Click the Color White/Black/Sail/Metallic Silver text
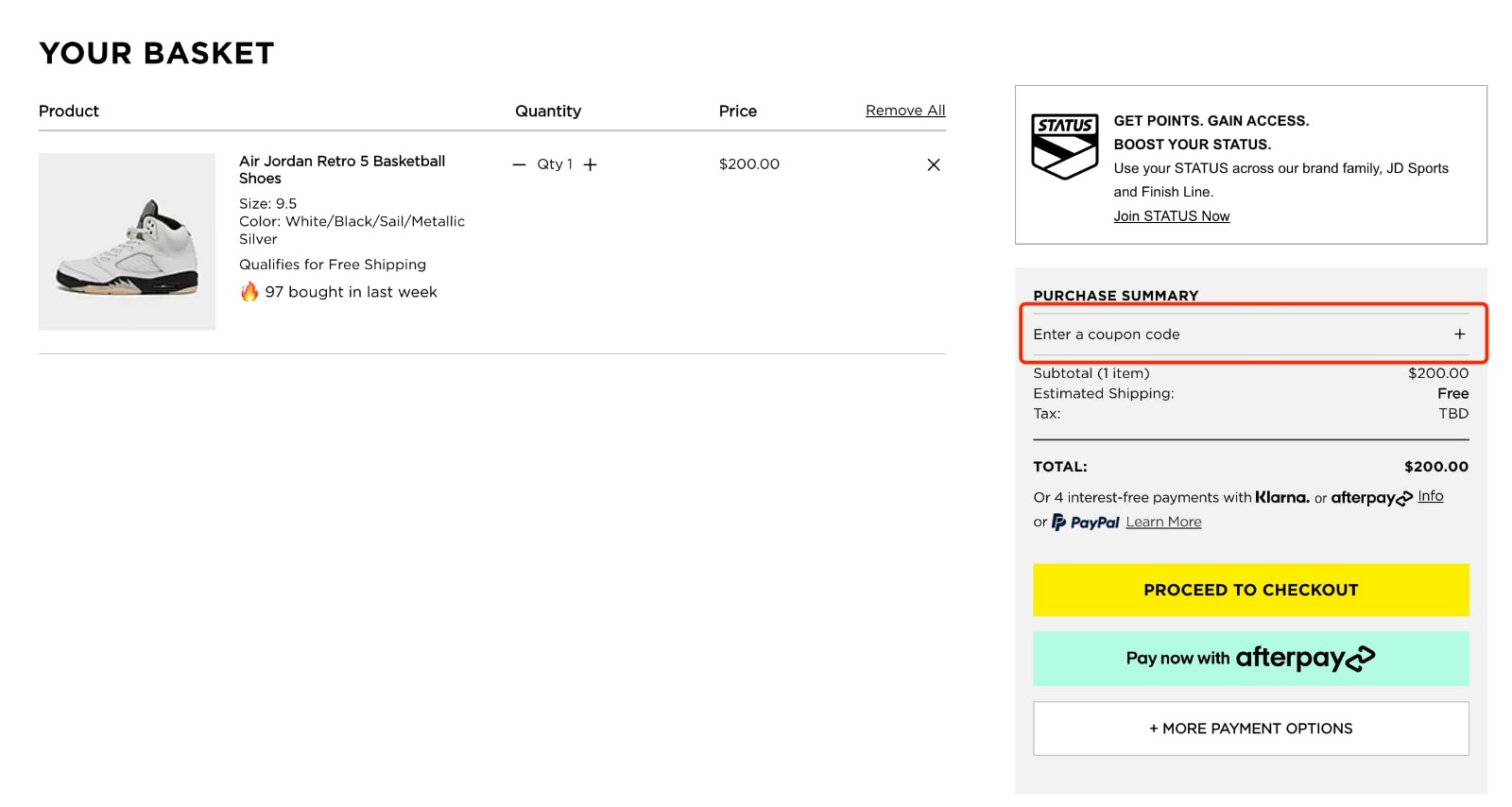The width and height of the screenshot is (1512, 807). 352,231
